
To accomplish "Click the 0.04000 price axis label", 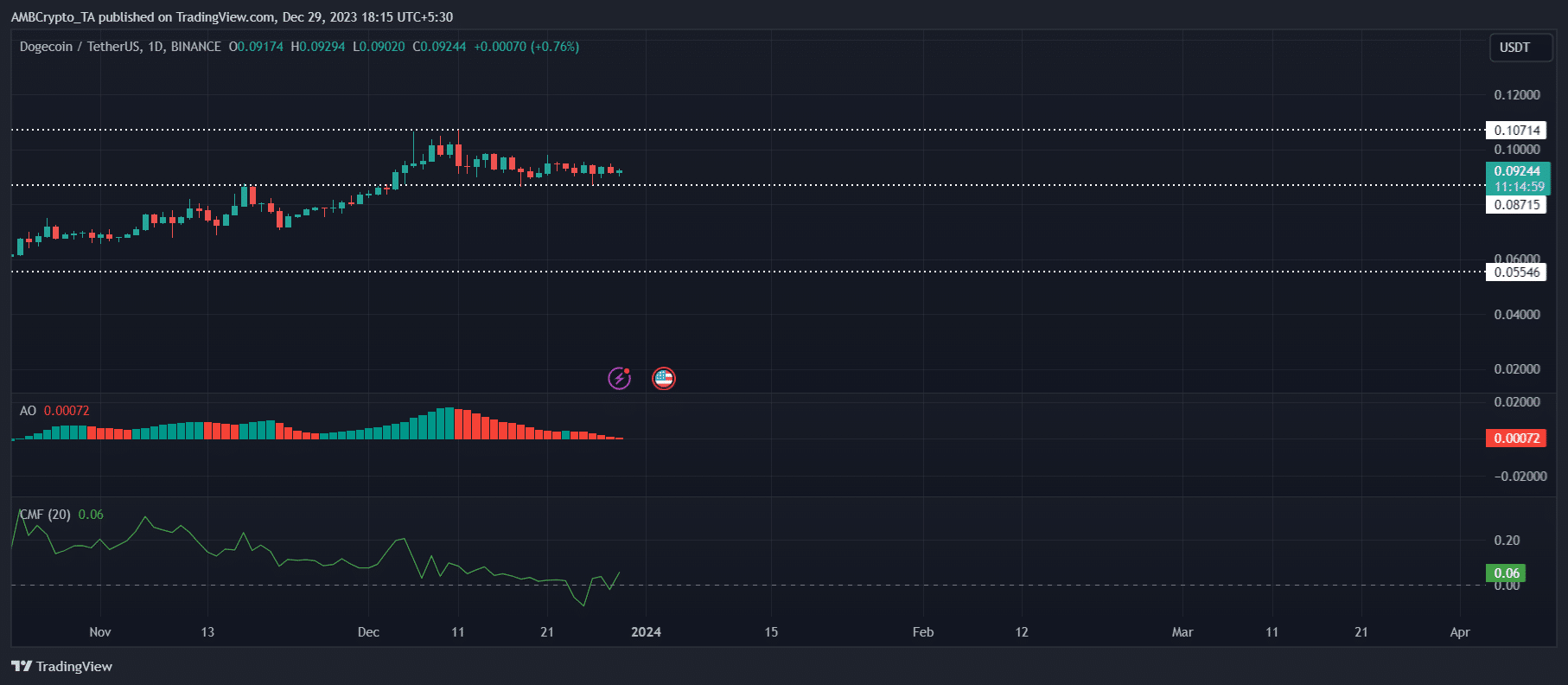I will (x=1517, y=315).
